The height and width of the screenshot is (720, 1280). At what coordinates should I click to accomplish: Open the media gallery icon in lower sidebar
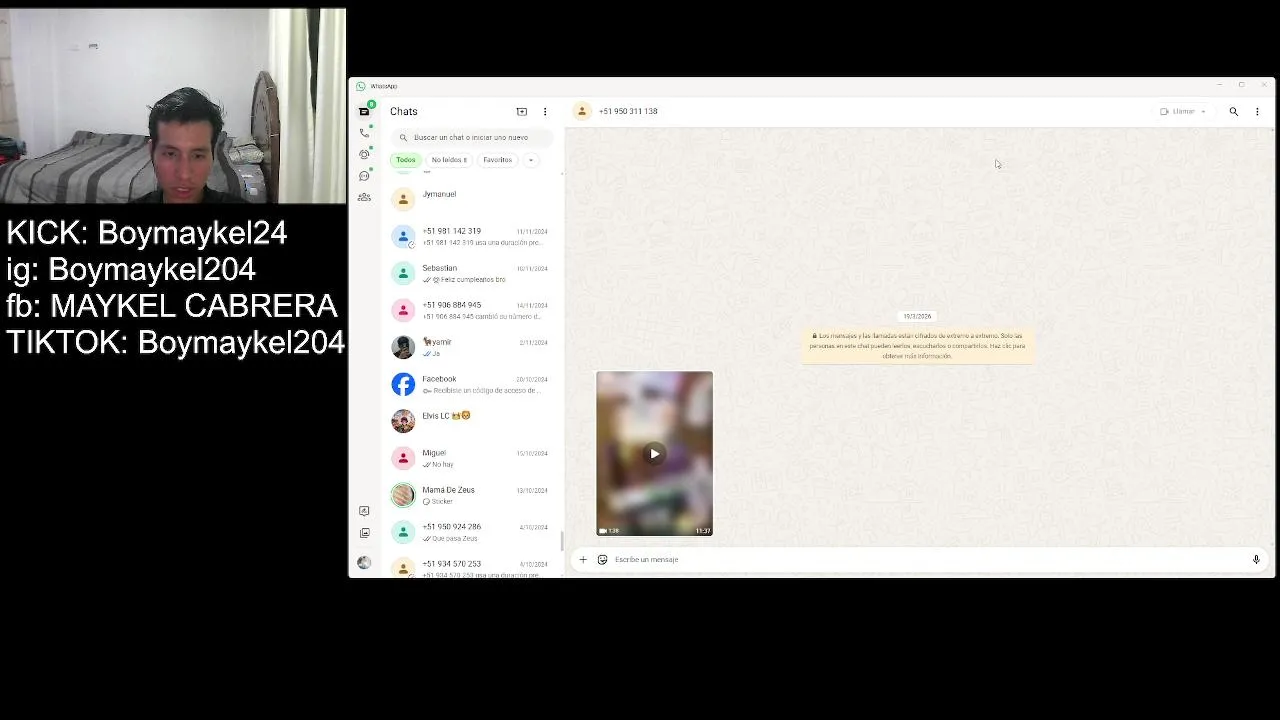[364, 533]
